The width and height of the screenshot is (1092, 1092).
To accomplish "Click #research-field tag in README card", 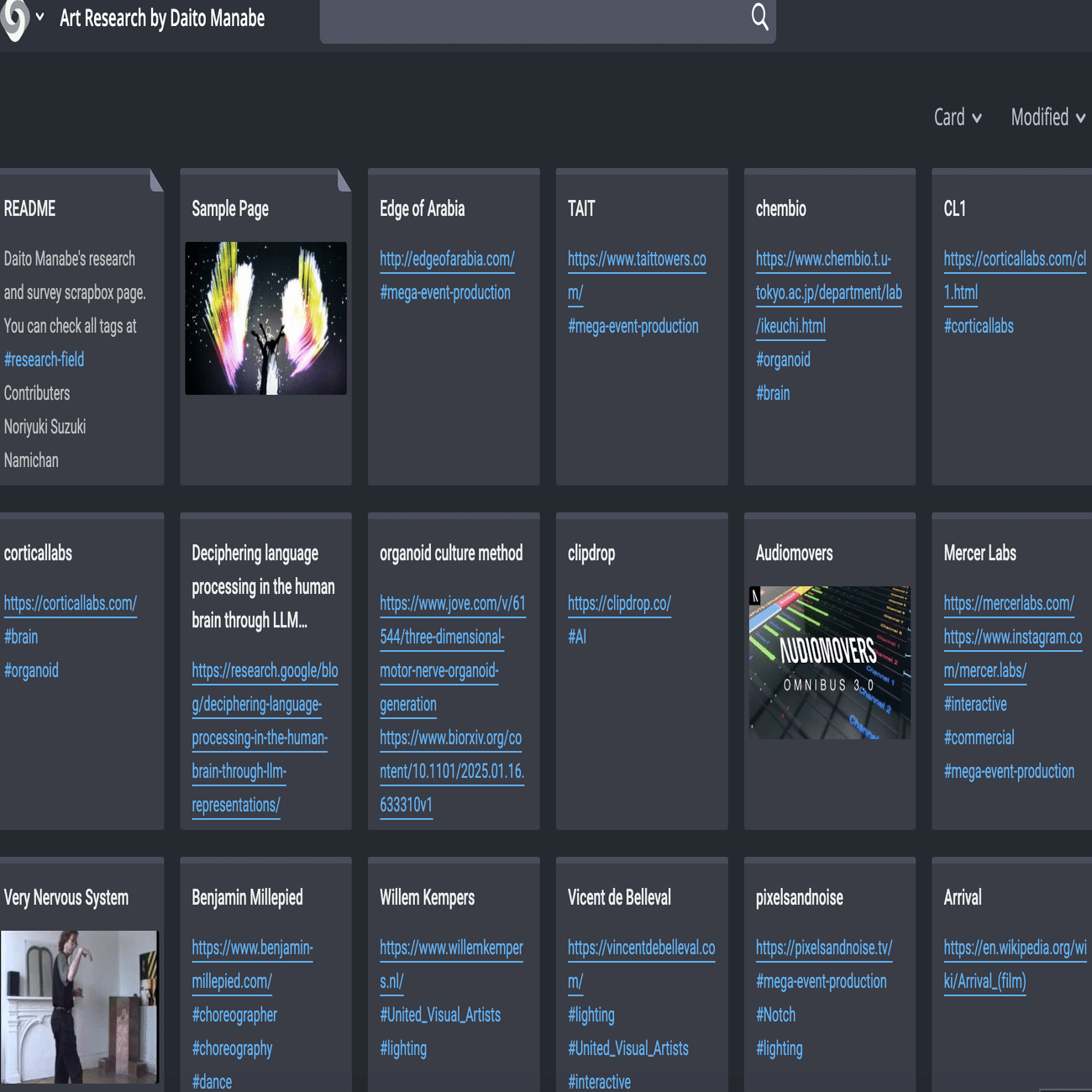I will click(44, 360).
